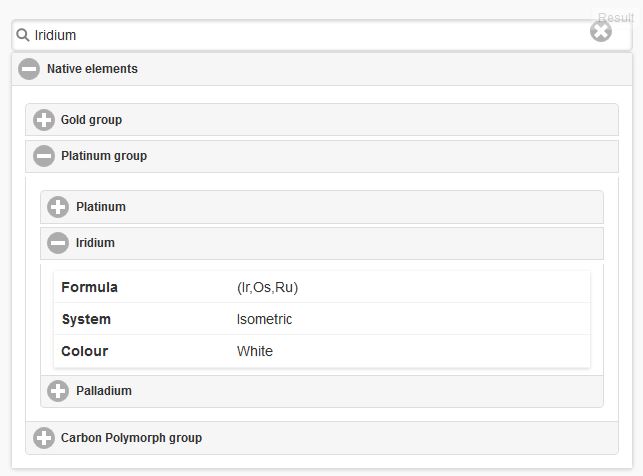Click the Formula row value (Ir,Os,Ru)

coord(267,288)
